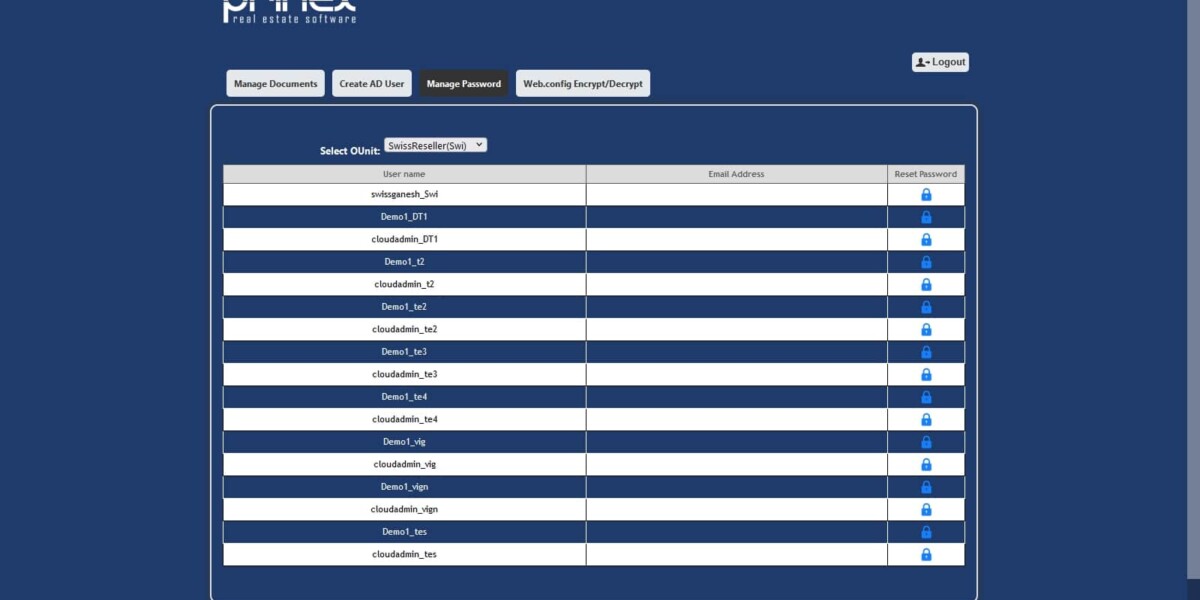Click lock icon in cloudadmin_tes row

pos(926,555)
